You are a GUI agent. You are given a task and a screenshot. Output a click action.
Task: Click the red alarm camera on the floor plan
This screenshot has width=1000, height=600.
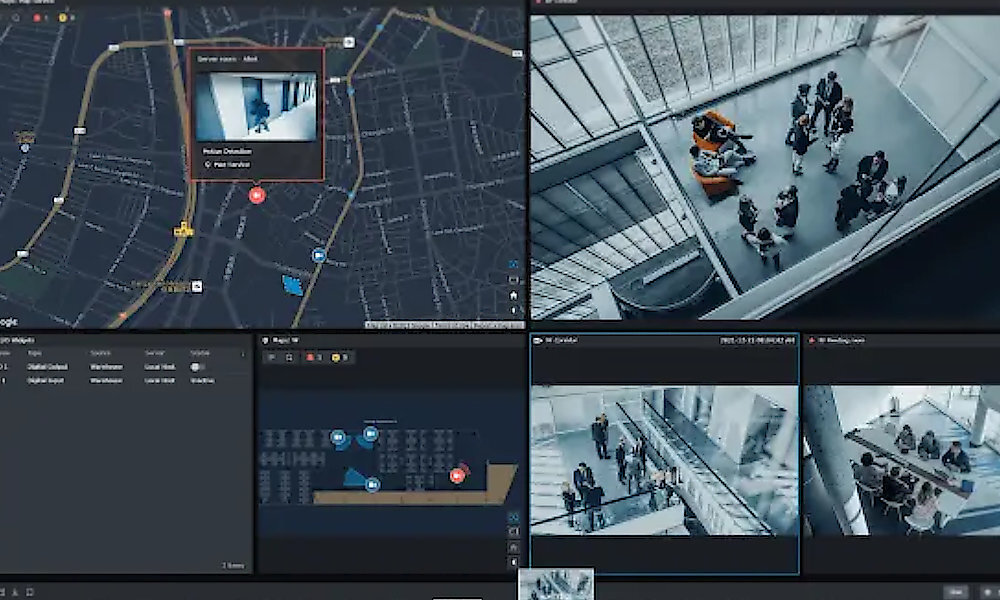pos(458,475)
